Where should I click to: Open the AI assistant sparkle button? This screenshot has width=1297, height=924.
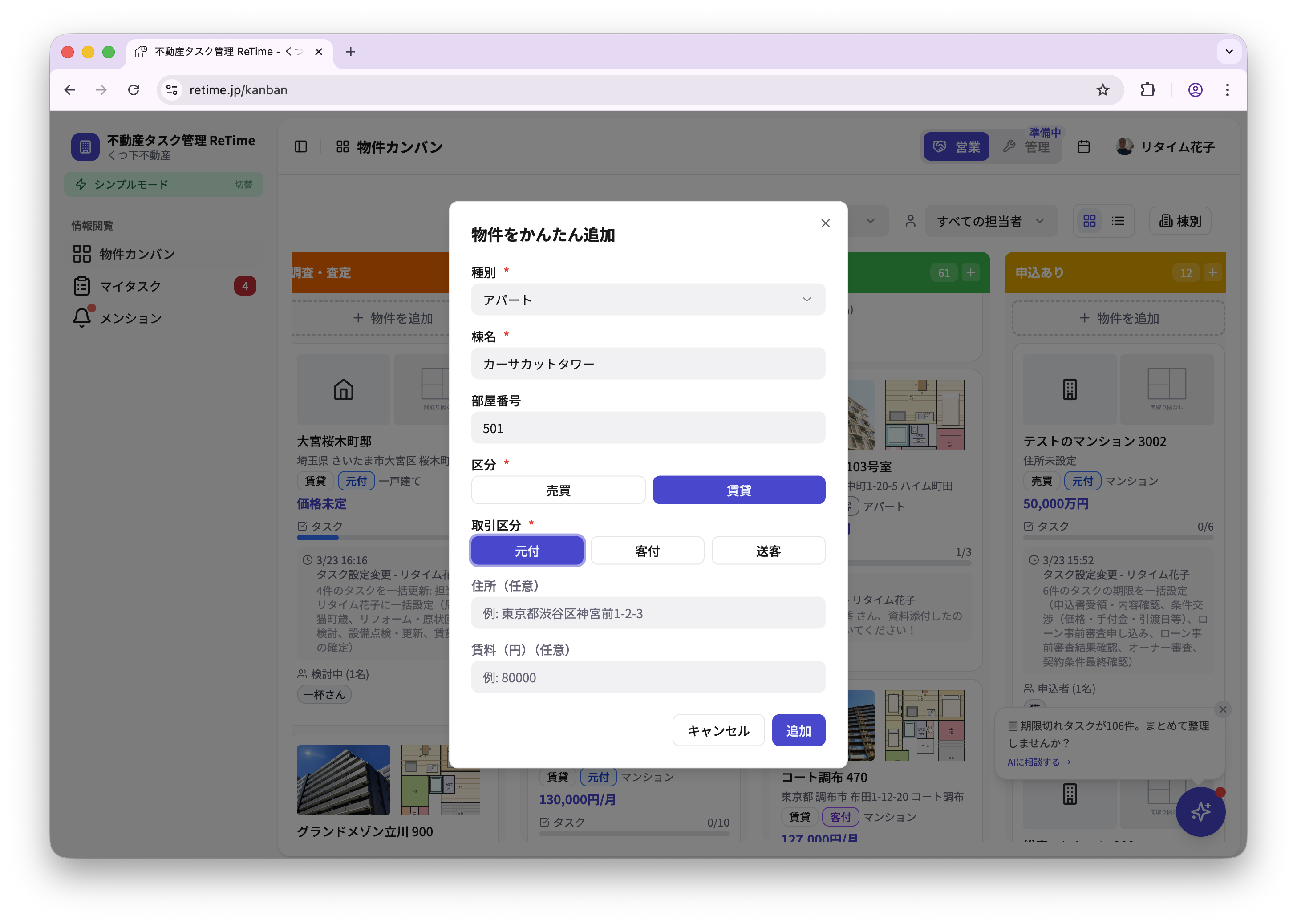1200,812
